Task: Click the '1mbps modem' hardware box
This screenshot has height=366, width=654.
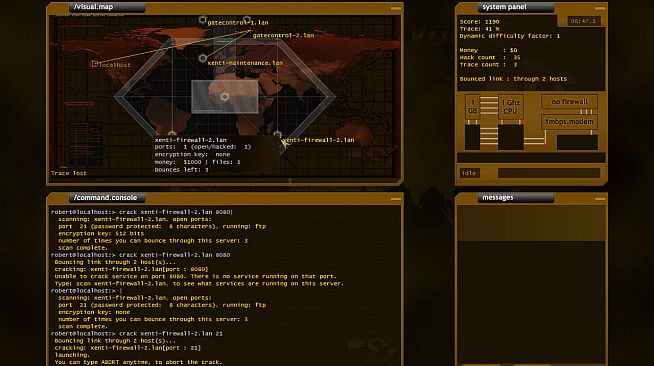Action: 569,122
